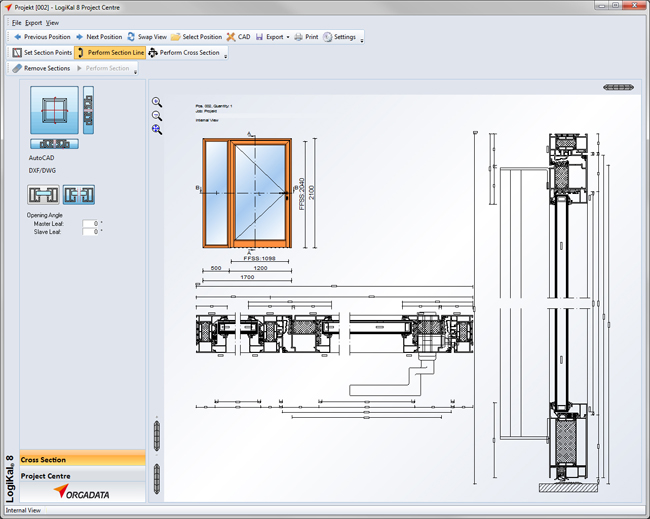650x519 pixels.
Task: Edit Master Leaf opening angle field
Action: pos(91,223)
